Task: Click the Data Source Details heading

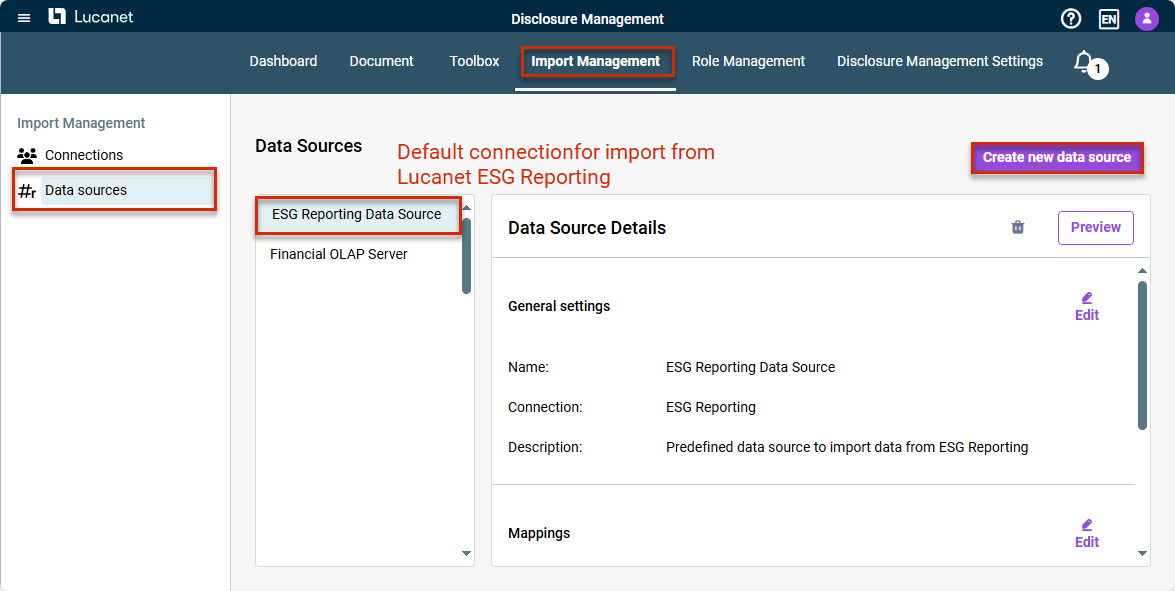Action: (x=587, y=228)
